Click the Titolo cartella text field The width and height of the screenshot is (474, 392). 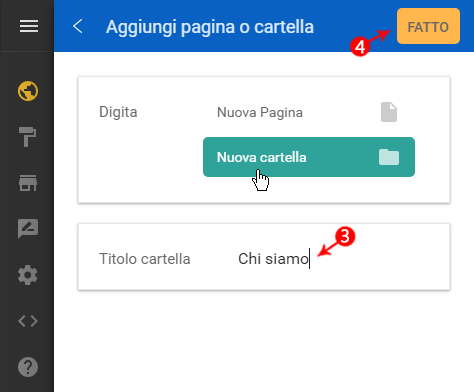337,259
